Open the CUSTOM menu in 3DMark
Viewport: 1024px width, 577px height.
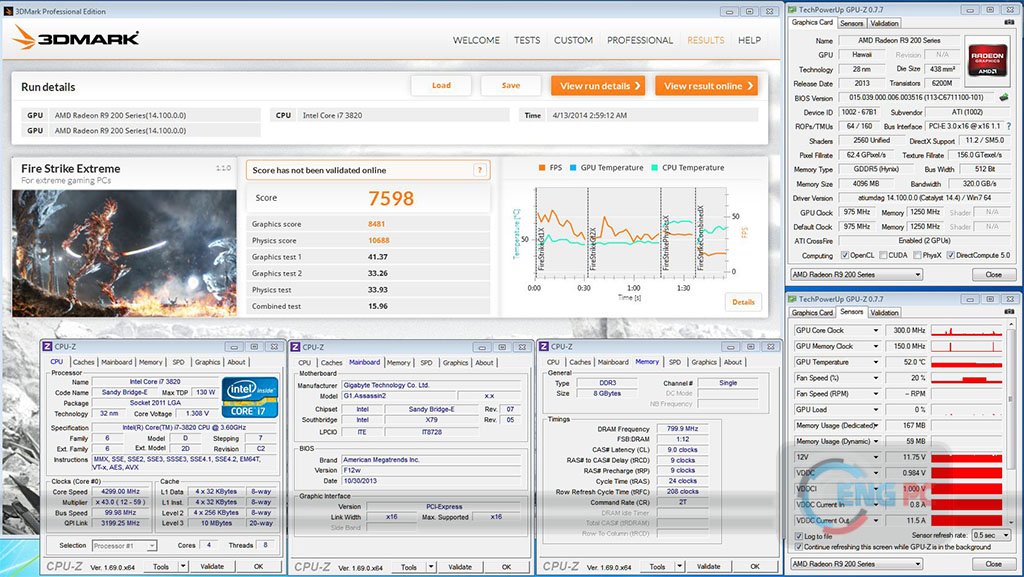click(x=573, y=40)
